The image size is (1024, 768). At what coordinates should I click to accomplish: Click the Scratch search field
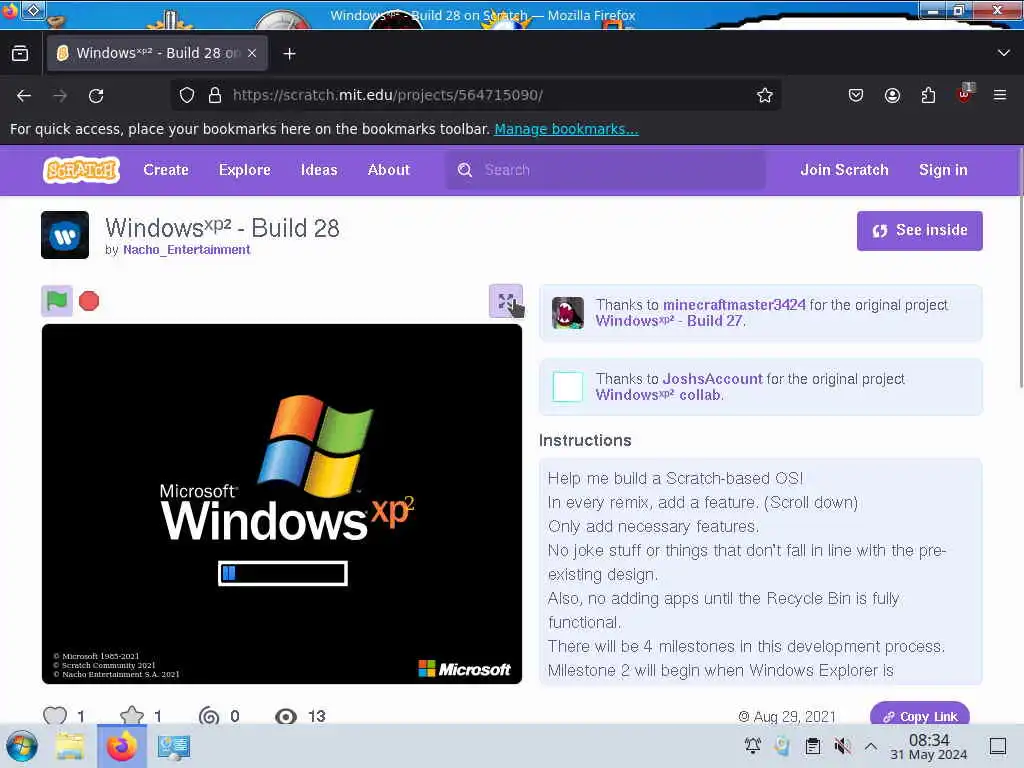tap(605, 170)
